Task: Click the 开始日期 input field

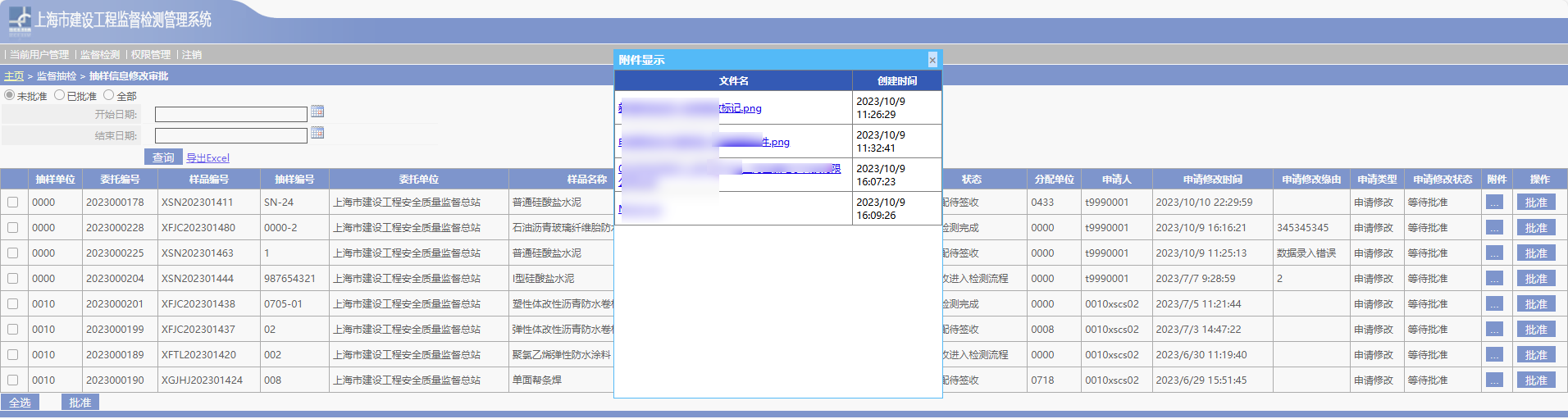Action: [230, 114]
